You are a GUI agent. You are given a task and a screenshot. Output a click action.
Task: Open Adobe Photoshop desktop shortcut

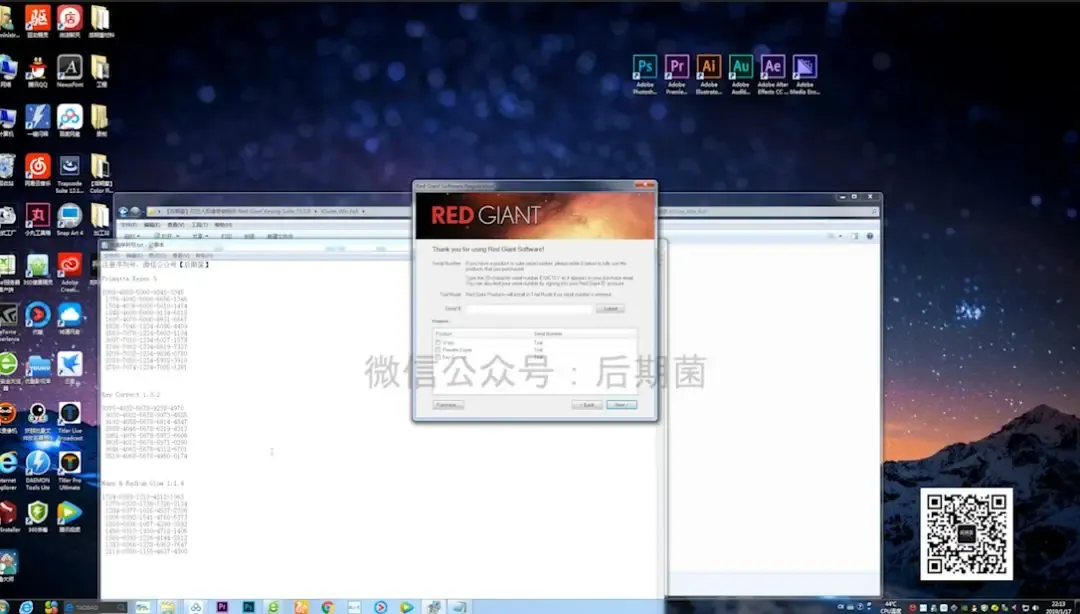pyautogui.click(x=644, y=74)
